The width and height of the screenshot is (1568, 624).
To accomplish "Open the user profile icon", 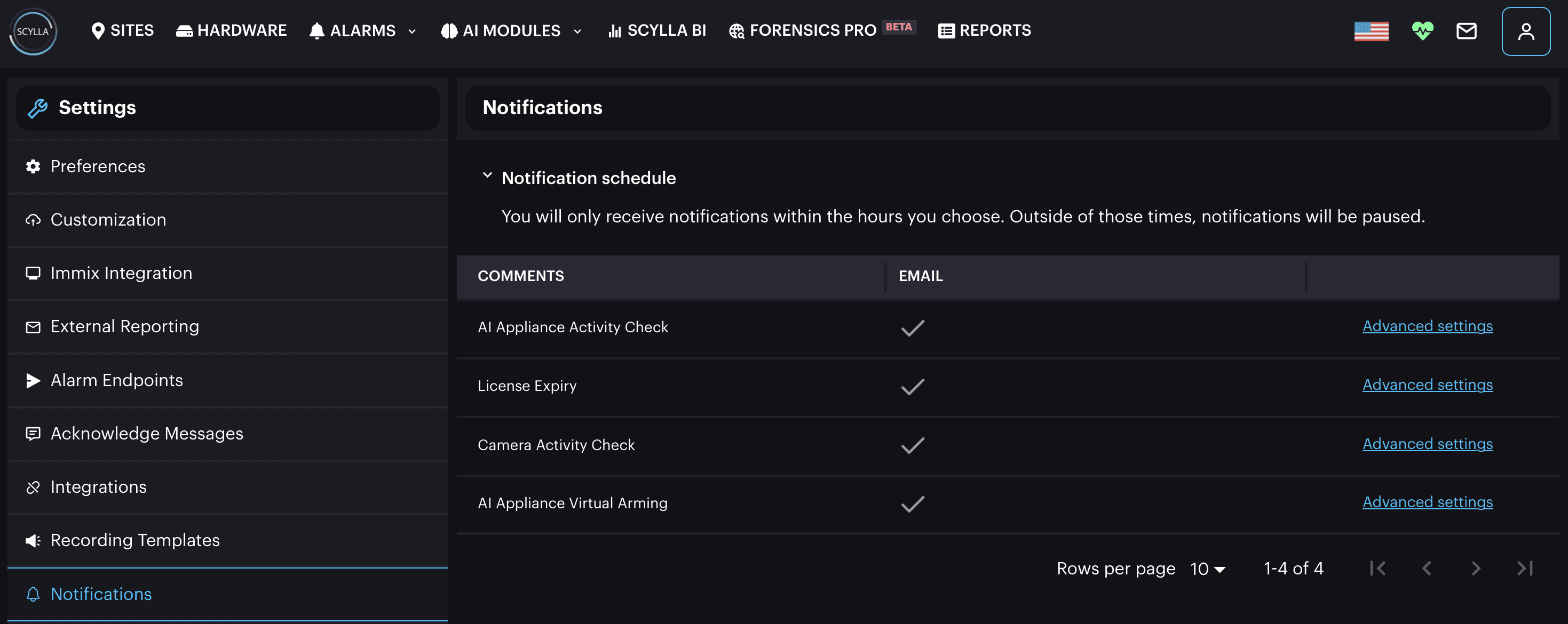I will pos(1525,31).
